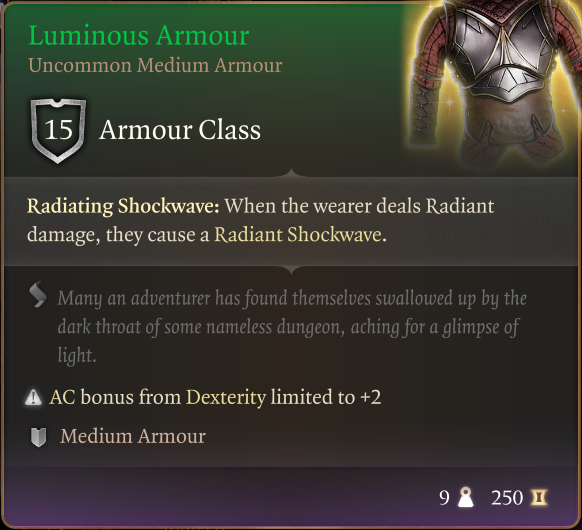Click the notch above the Radiating Shockwave section
Screen dimensions: 582x530
[x=291, y=173]
